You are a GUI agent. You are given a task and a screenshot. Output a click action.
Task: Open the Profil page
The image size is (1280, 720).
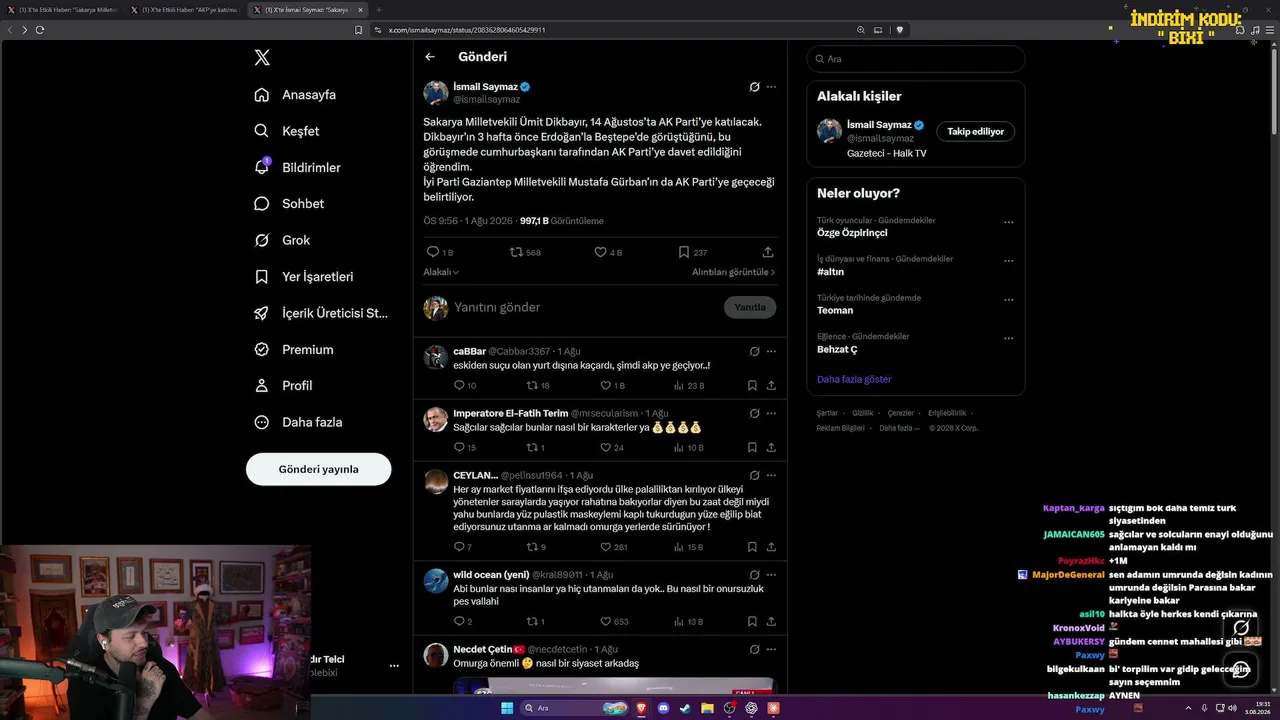coord(284,386)
